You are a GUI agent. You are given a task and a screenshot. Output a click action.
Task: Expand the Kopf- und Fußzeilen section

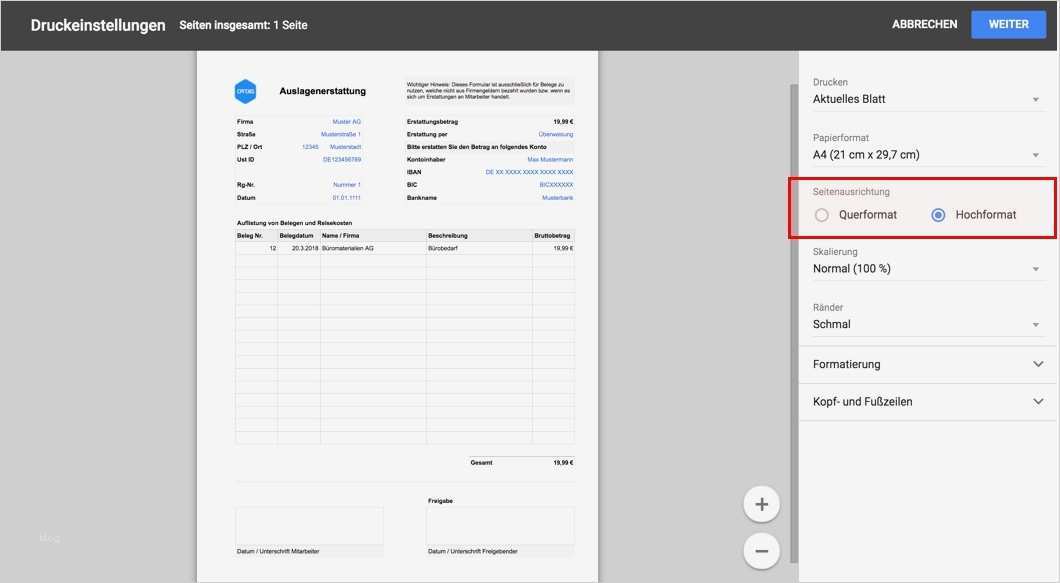tap(928, 402)
